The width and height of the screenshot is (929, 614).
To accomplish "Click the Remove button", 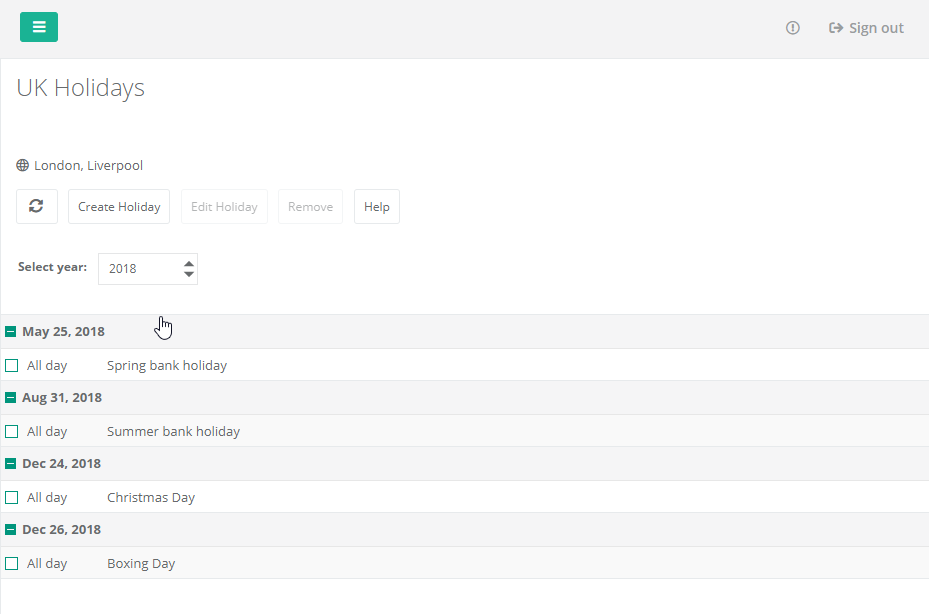I will pos(310,207).
